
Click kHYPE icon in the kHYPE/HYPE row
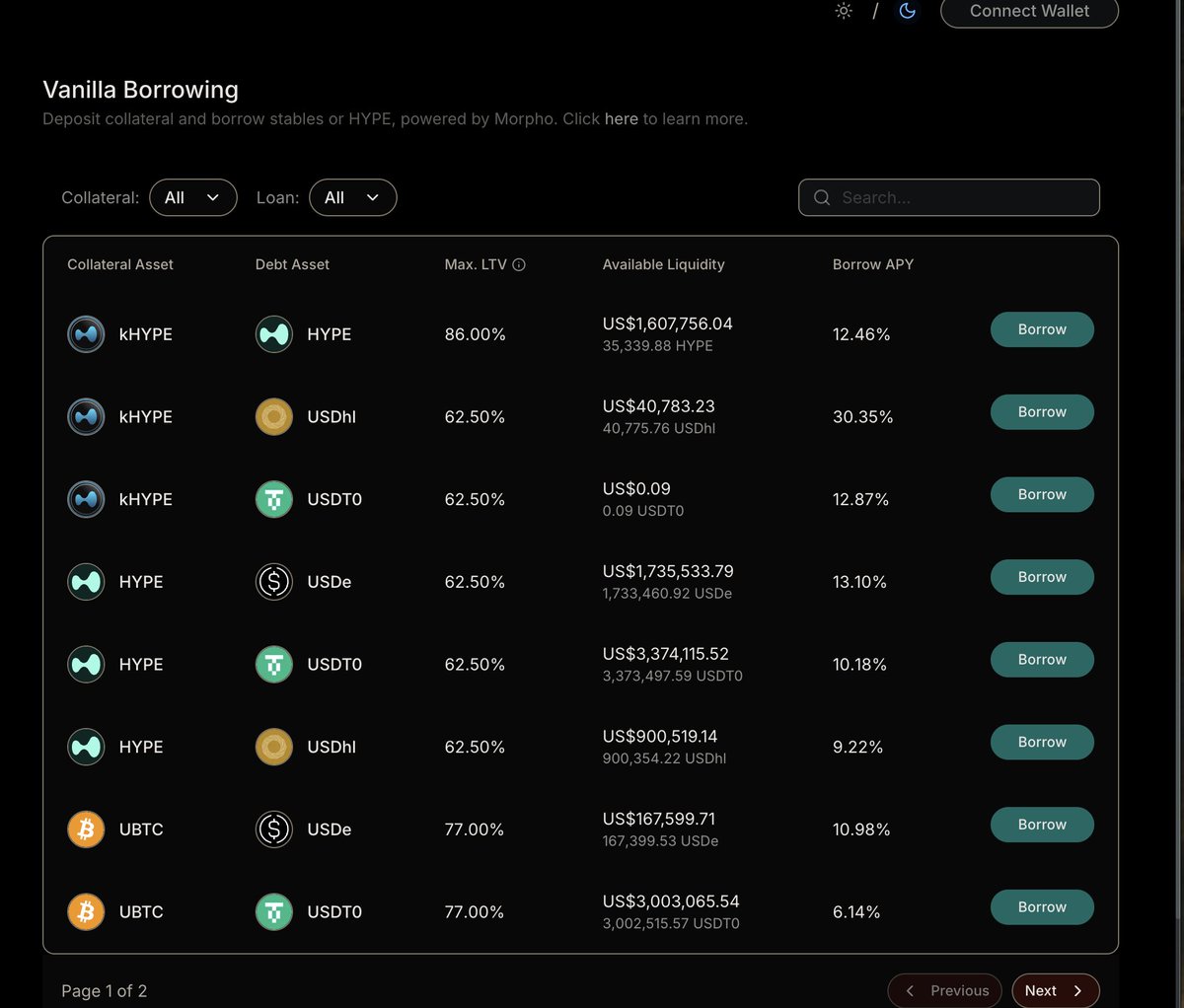(86, 334)
